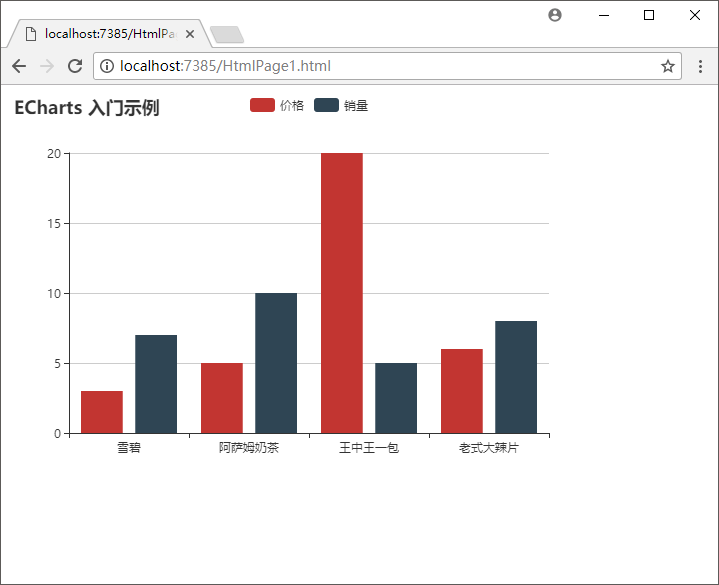The width and height of the screenshot is (719, 585).
Task: Click the ECharts 入门示例 title
Action: click(x=87, y=108)
